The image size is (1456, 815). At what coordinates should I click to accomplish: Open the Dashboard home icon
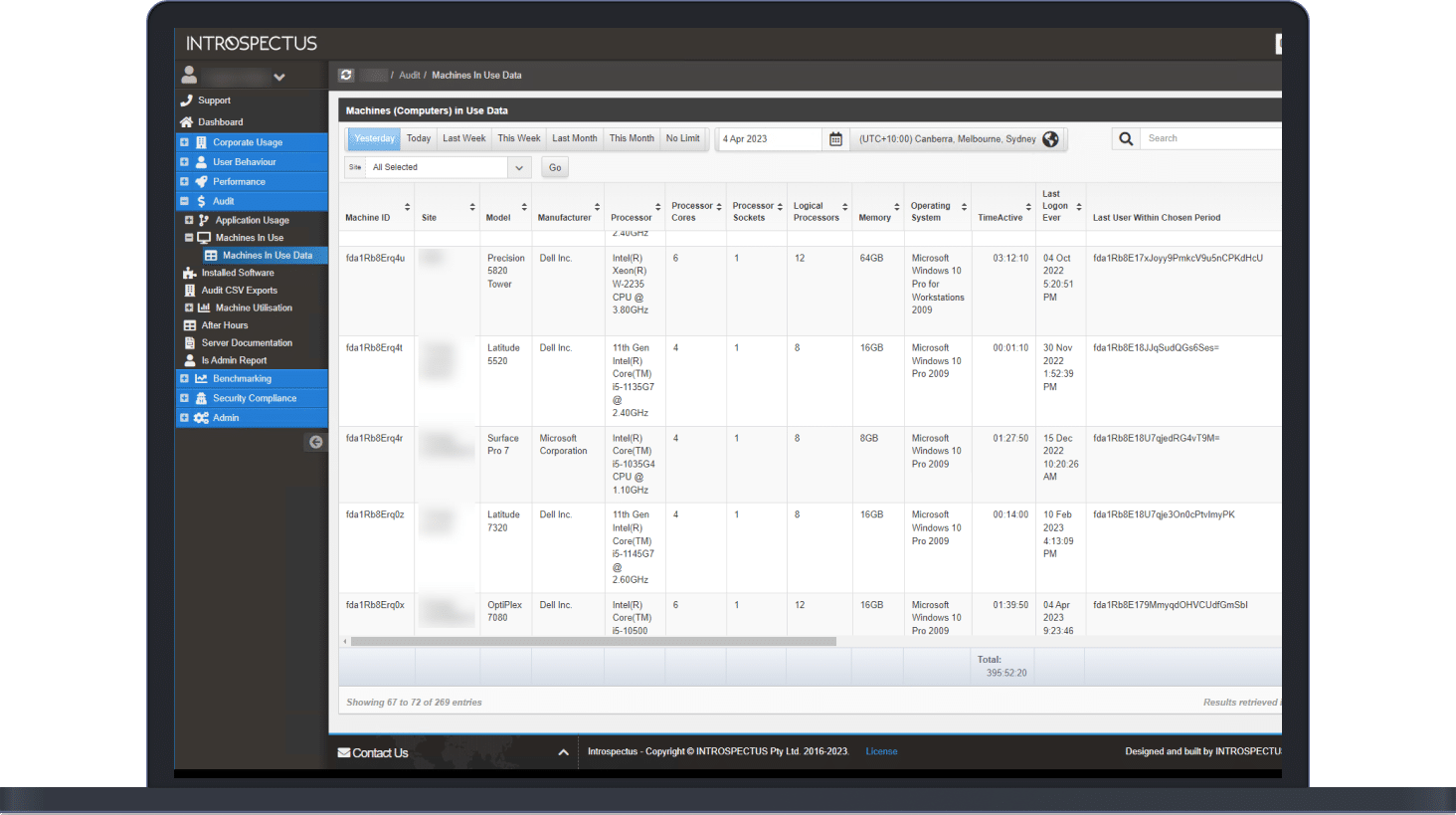click(188, 121)
